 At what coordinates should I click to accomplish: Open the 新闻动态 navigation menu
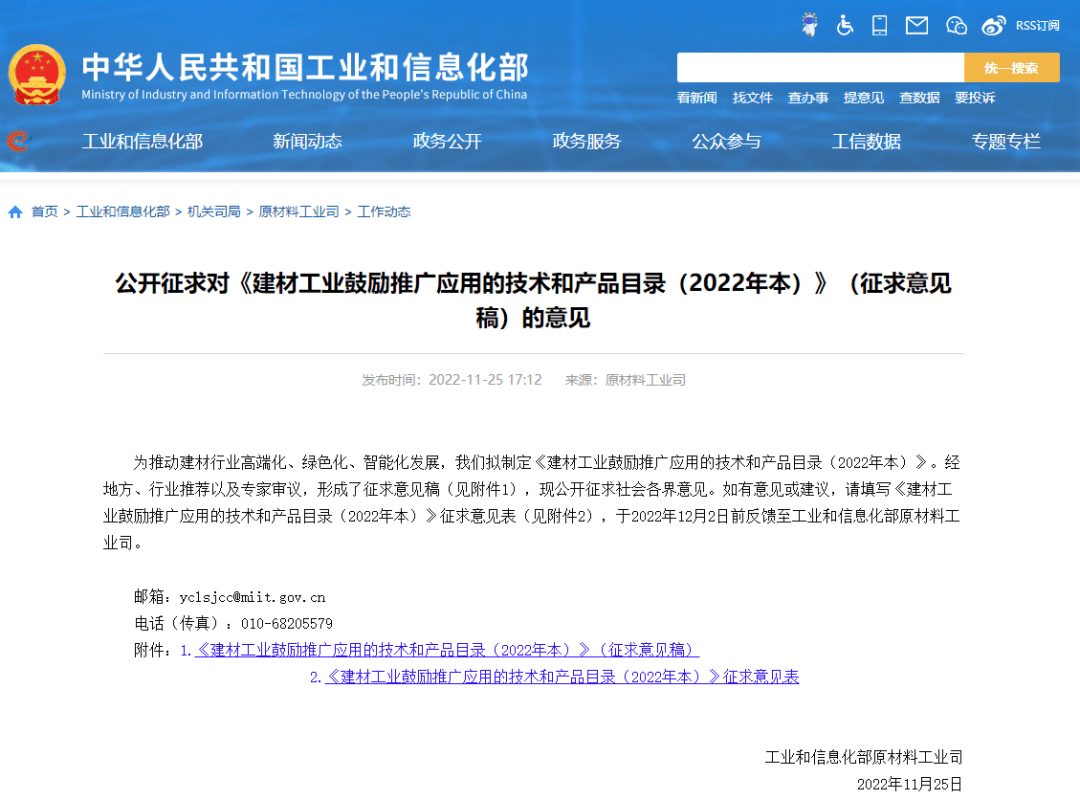click(307, 142)
